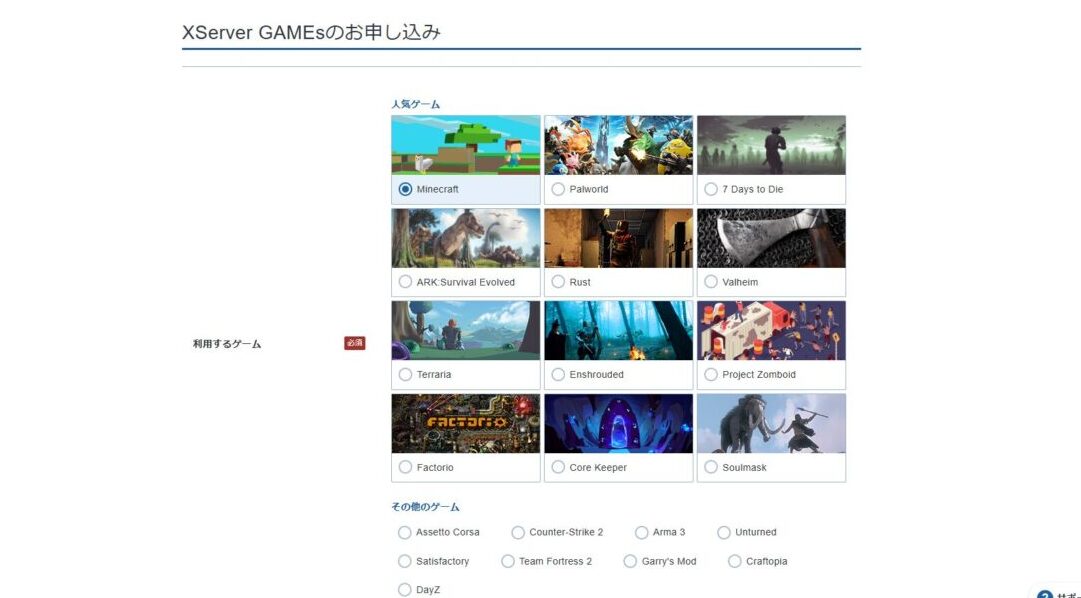Select the Garry's Mod radio button
Viewport: 1081px width, 598px height.
click(630, 561)
